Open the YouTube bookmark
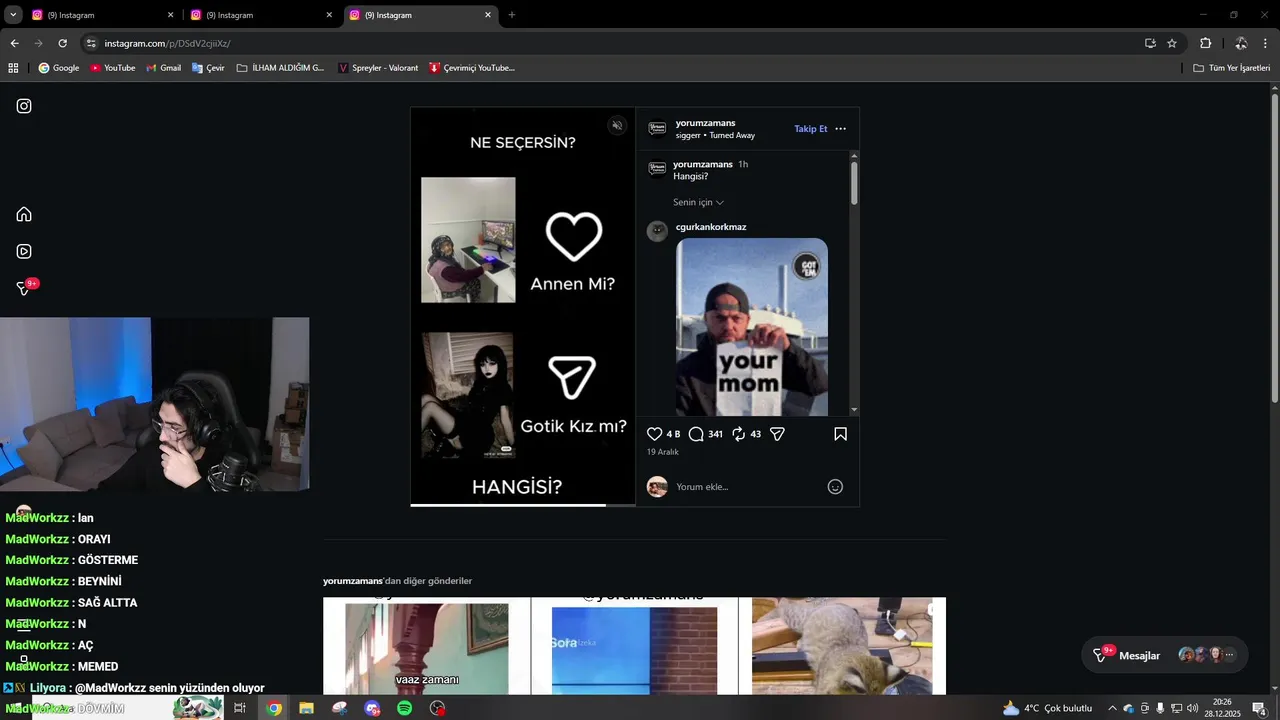The width and height of the screenshot is (1280, 720). [x=113, y=68]
